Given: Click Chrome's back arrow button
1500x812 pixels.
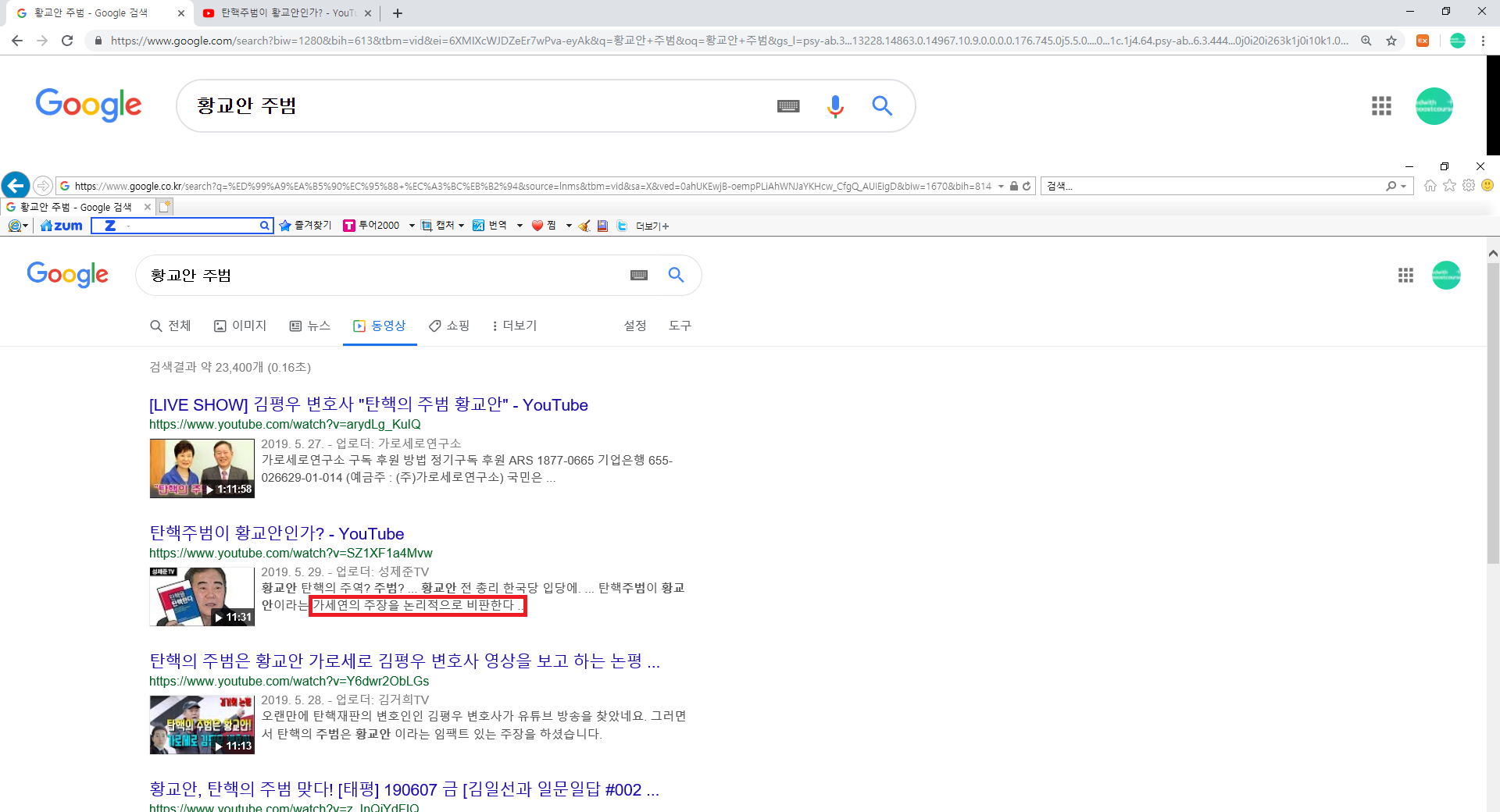Looking at the screenshot, I should pyautogui.click(x=17, y=41).
